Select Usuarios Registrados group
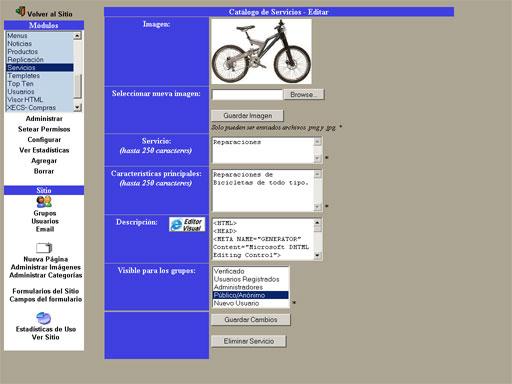 (251, 279)
